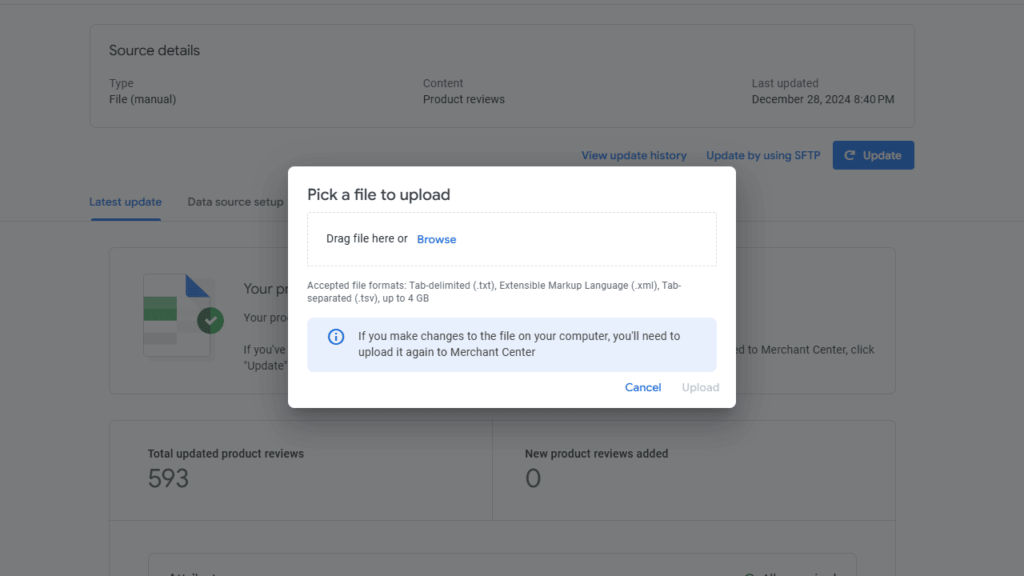Image resolution: width=1024 pixels, height=576 pixels.
Task: Cancel the file upload dialog
Action: coord(643,387)
